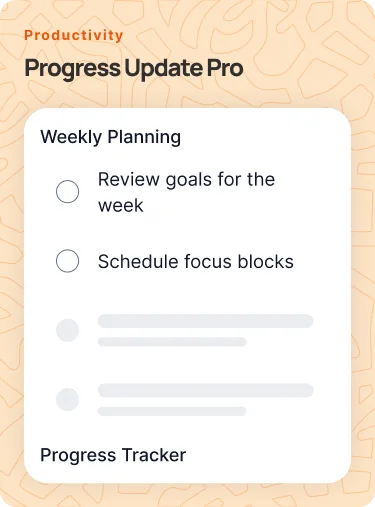Click the Review goals for the week text
375x507 pixels.
tap(186, 192)
